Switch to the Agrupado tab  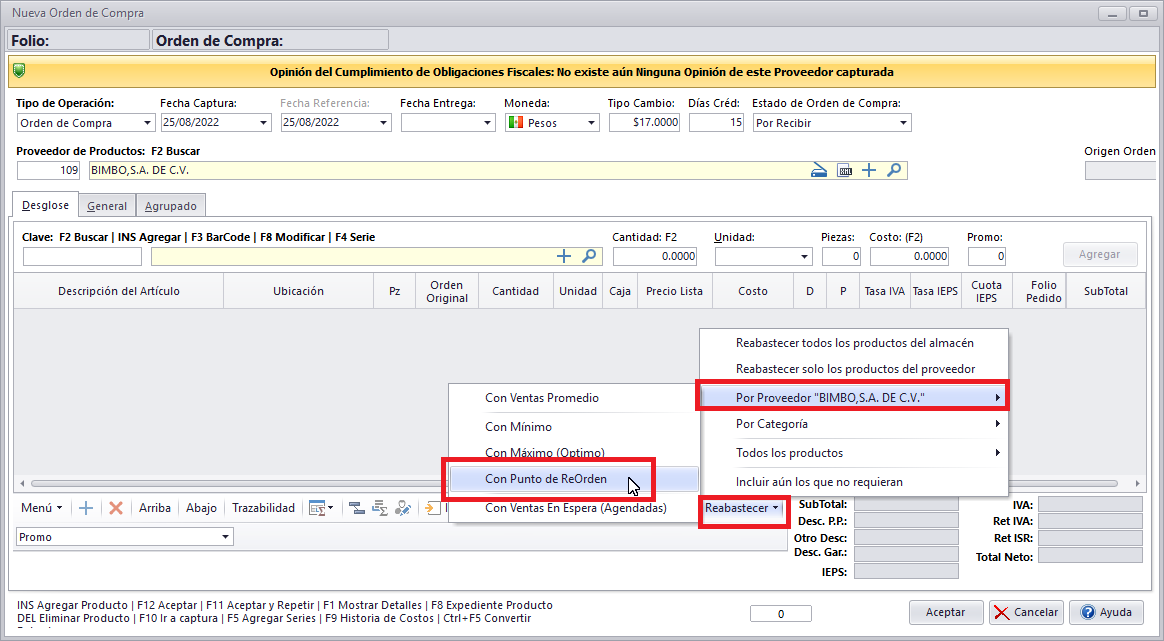[170, 206]
